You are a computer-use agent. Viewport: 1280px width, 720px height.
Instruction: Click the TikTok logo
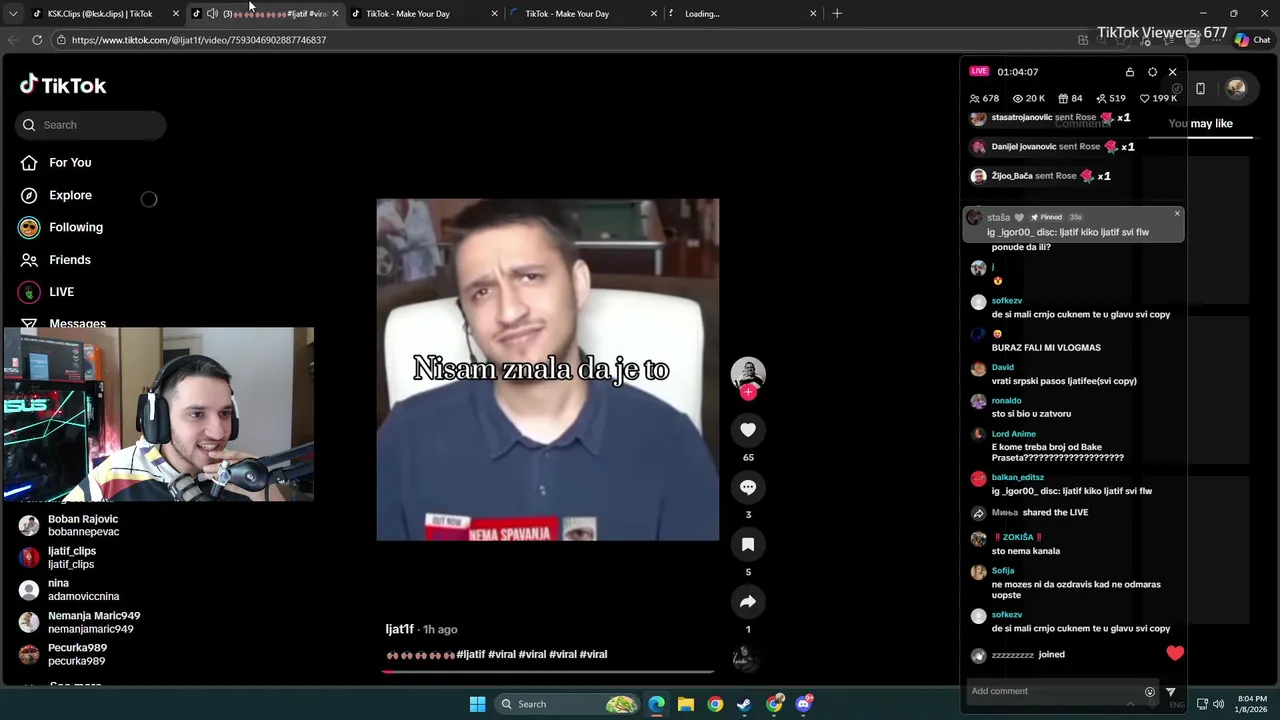coord(63,85)
